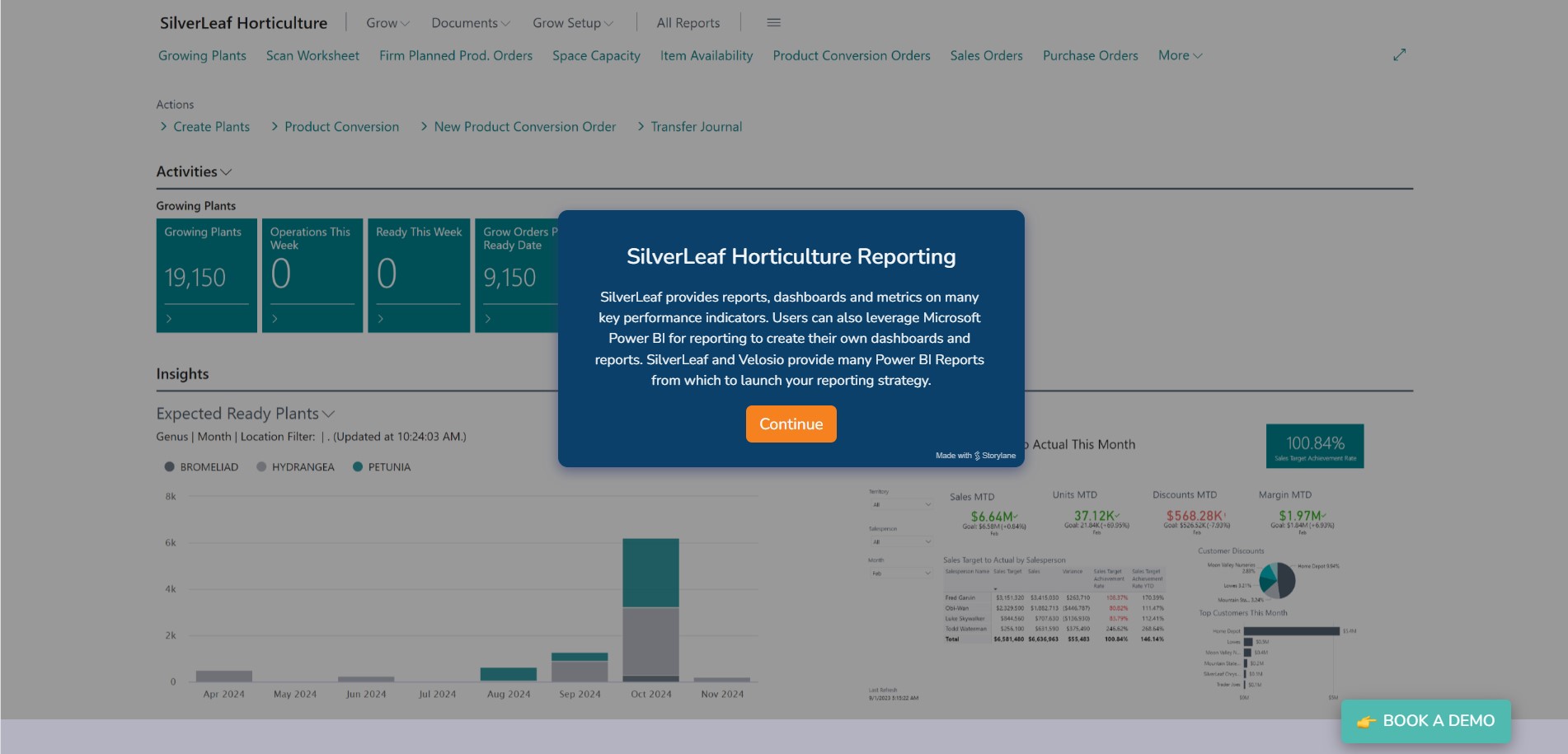
Task: Click the BOOK A DEMO button
Action: tap(1425, 721)
